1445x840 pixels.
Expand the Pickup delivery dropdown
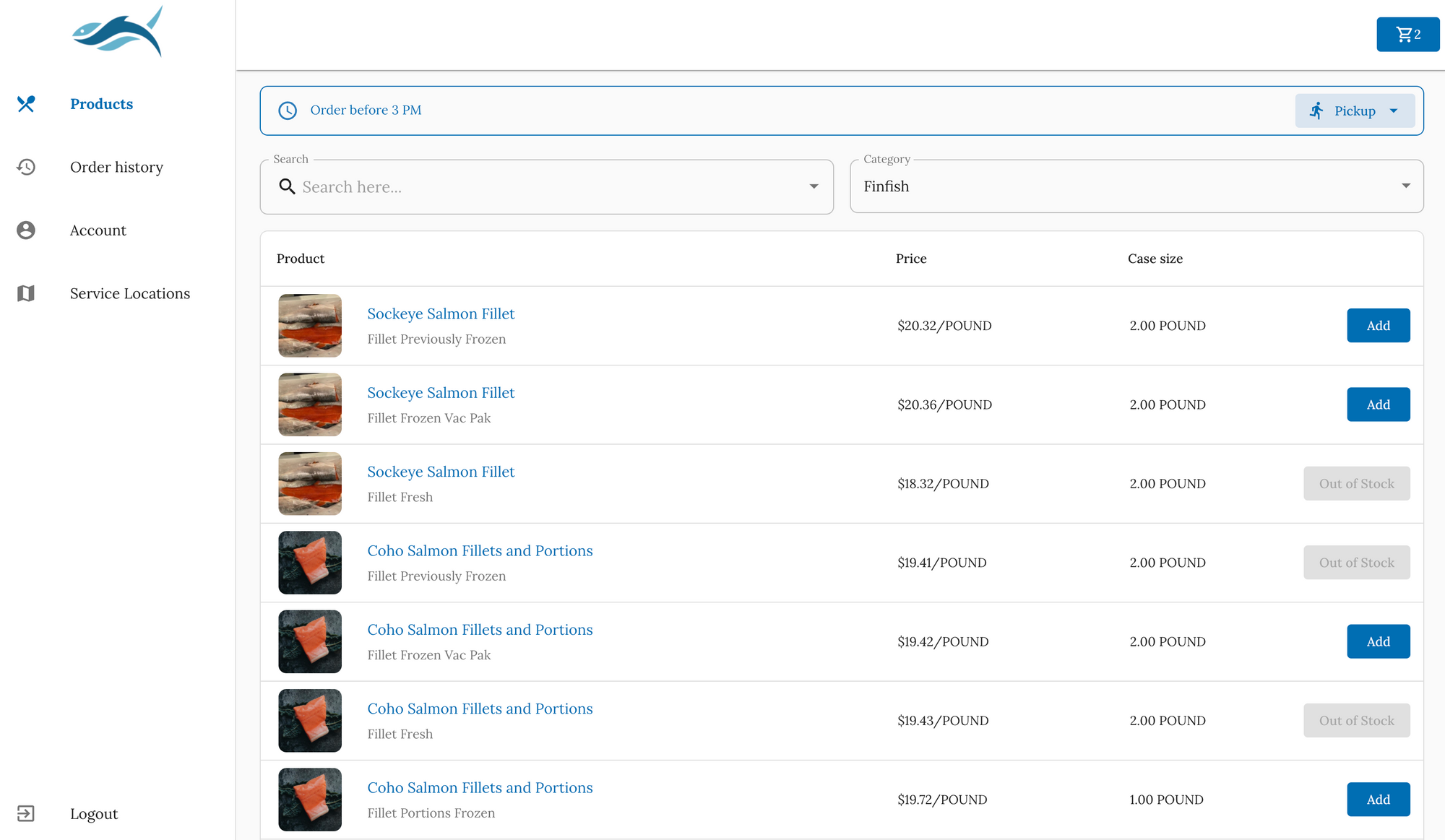click(x=1398, y=110)
